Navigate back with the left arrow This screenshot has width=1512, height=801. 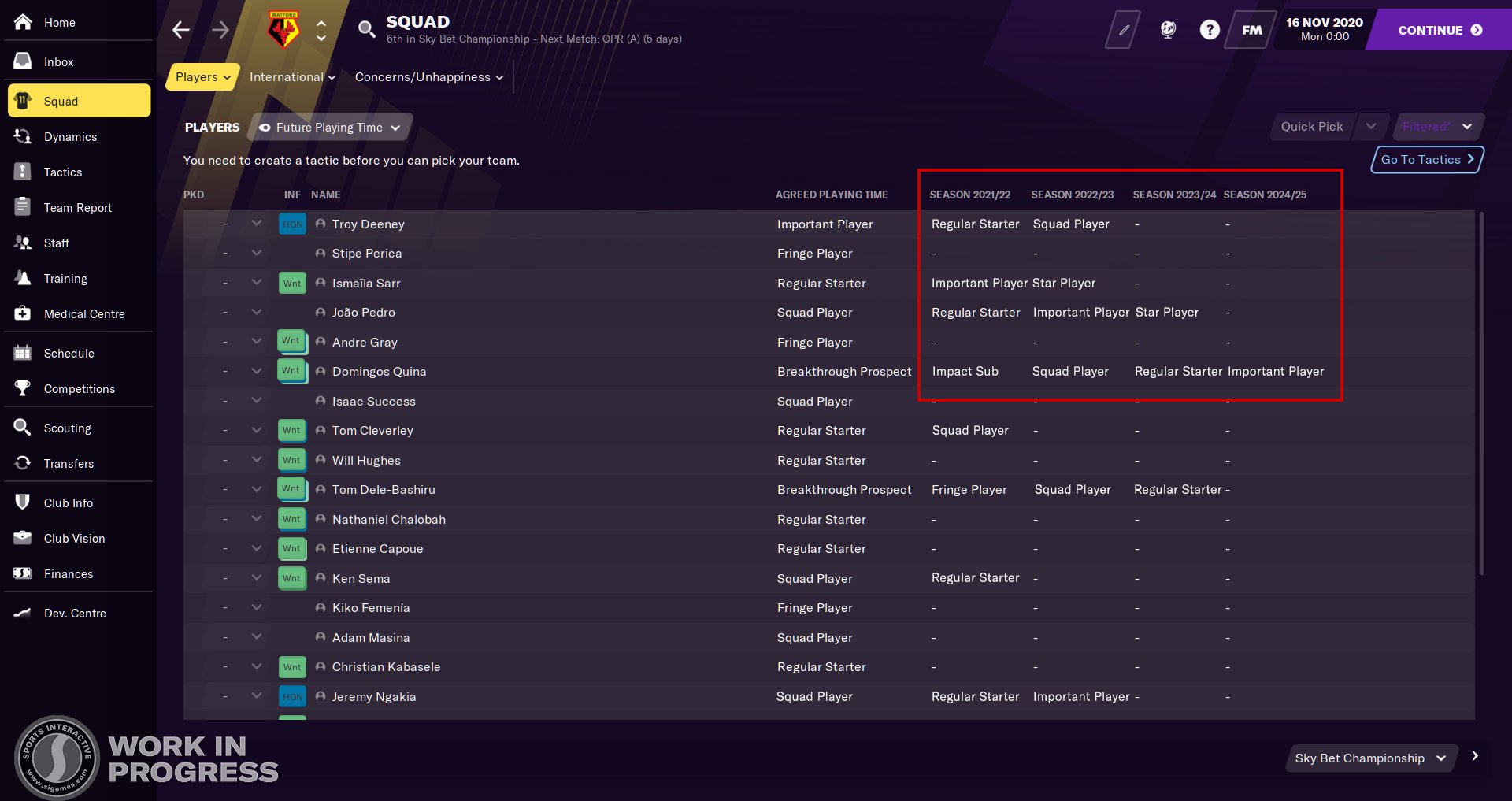(x=181, y=30)
